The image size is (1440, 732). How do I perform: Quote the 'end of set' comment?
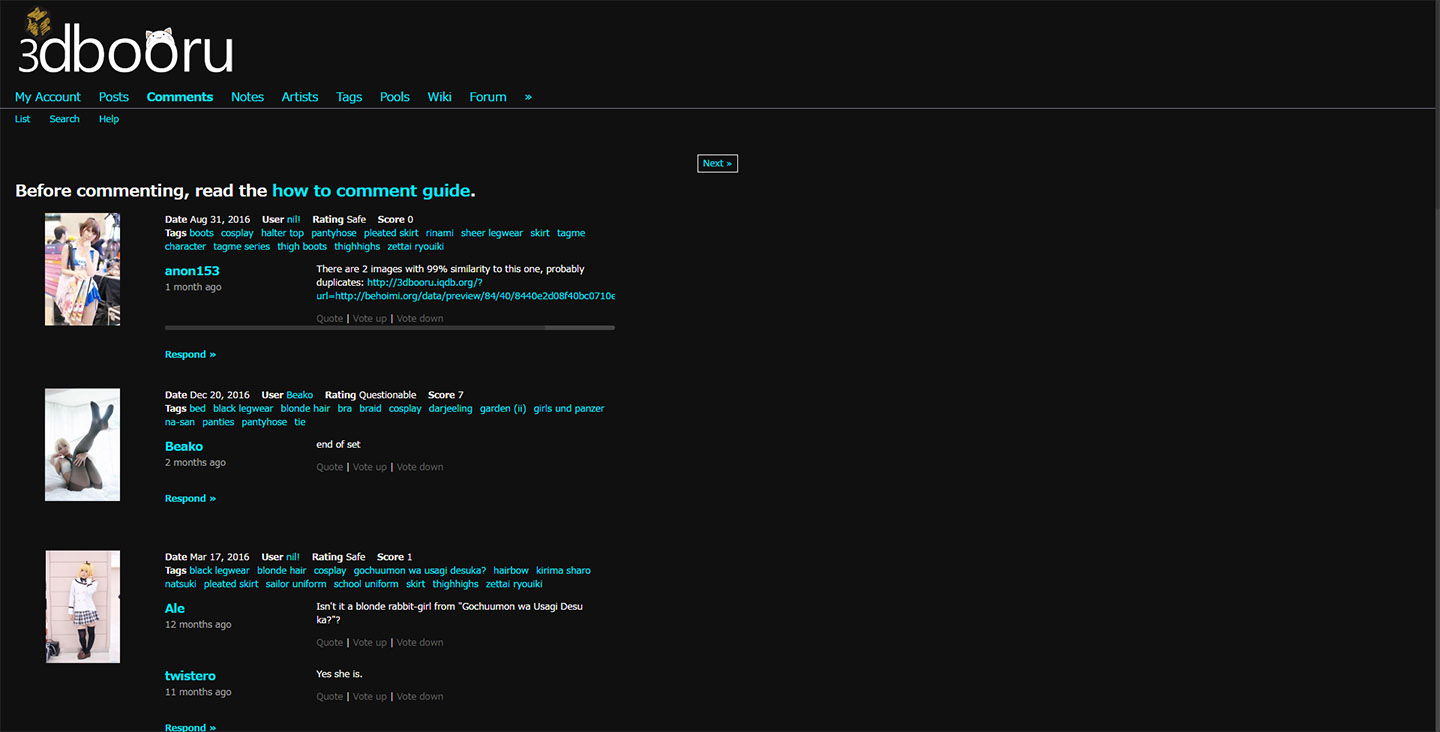point(330,467)
